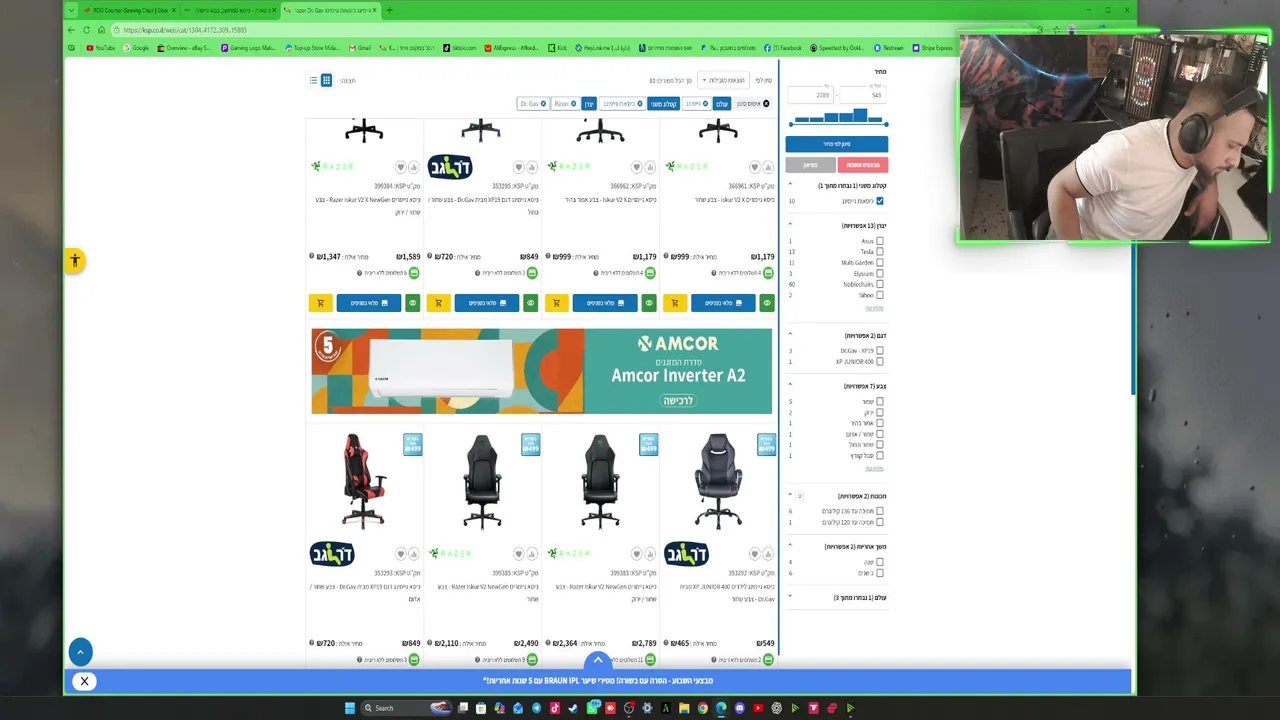Image resolution: width=1280 pixels, height=720 pixels.
Task: Close the bottom blue promo banner
Action: [84, 681]
